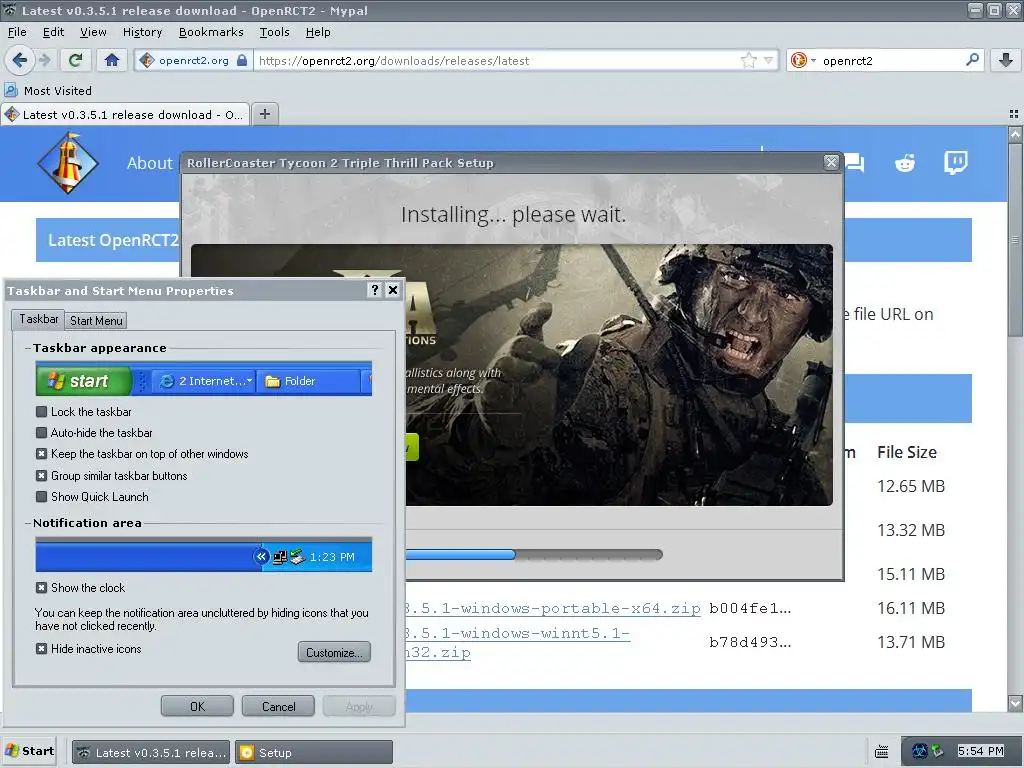Enable Lock the taskbar checkbox
The height and width of the screenshot is (768, 1024).
pos(42,411)
